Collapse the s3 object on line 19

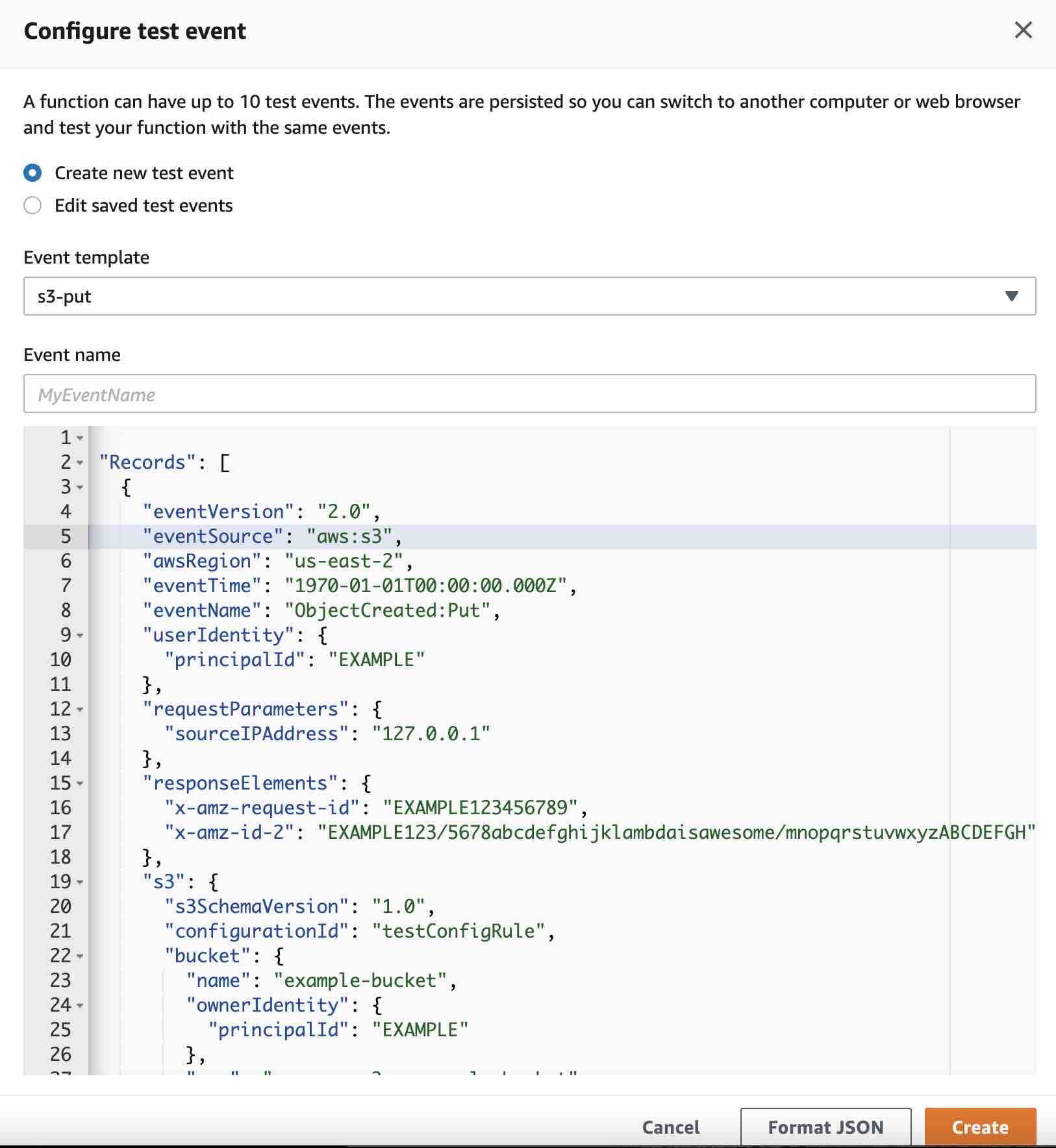pyautogui.click(x=79, y=882)
